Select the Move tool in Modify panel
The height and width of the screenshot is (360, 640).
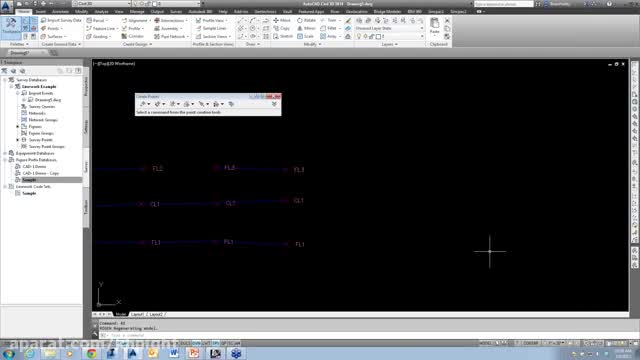(x=282, y=20)
